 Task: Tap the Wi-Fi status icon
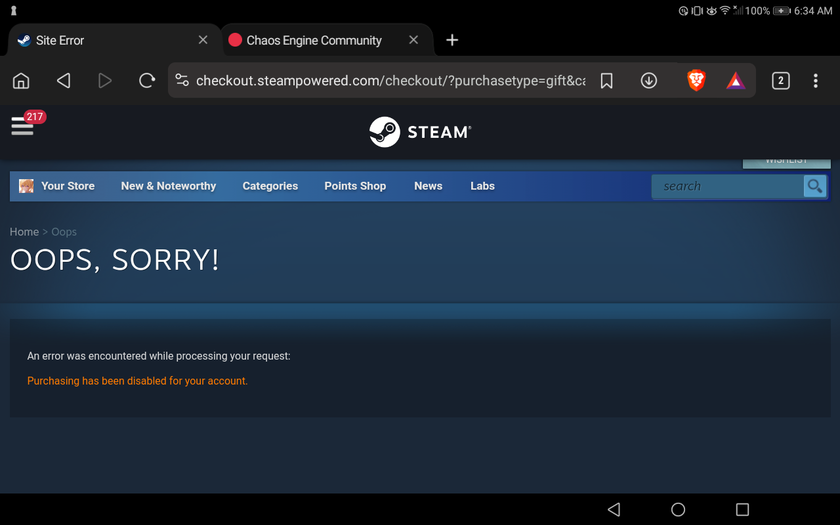(725, 10)
